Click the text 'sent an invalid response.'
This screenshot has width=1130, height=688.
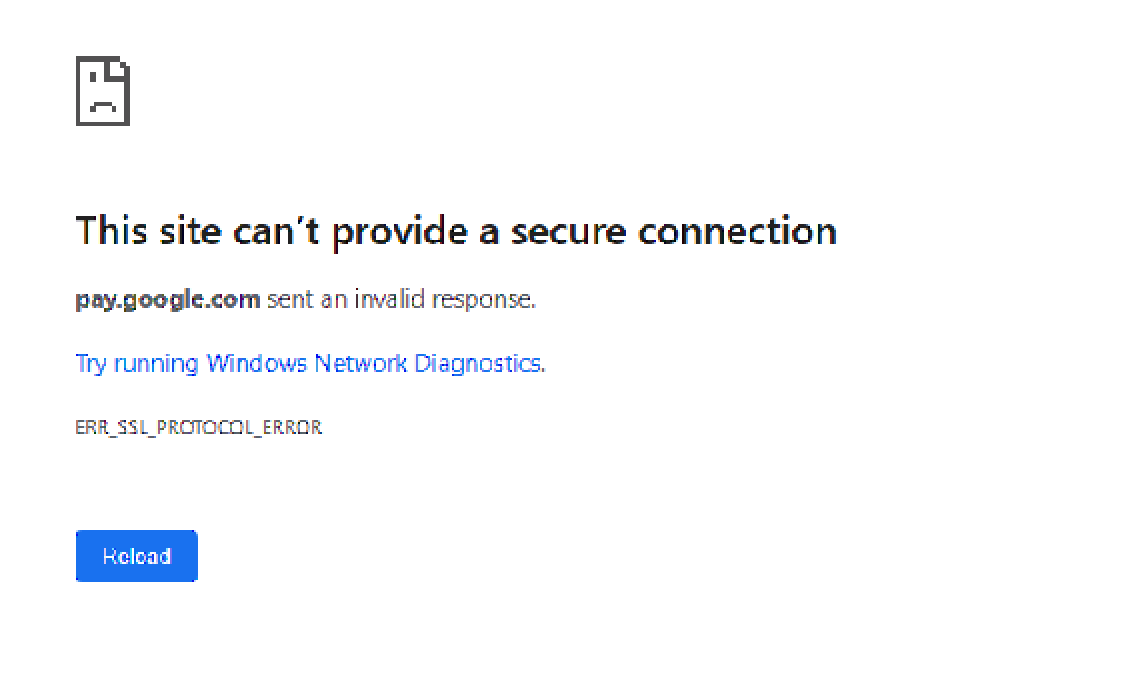point(401,299)
